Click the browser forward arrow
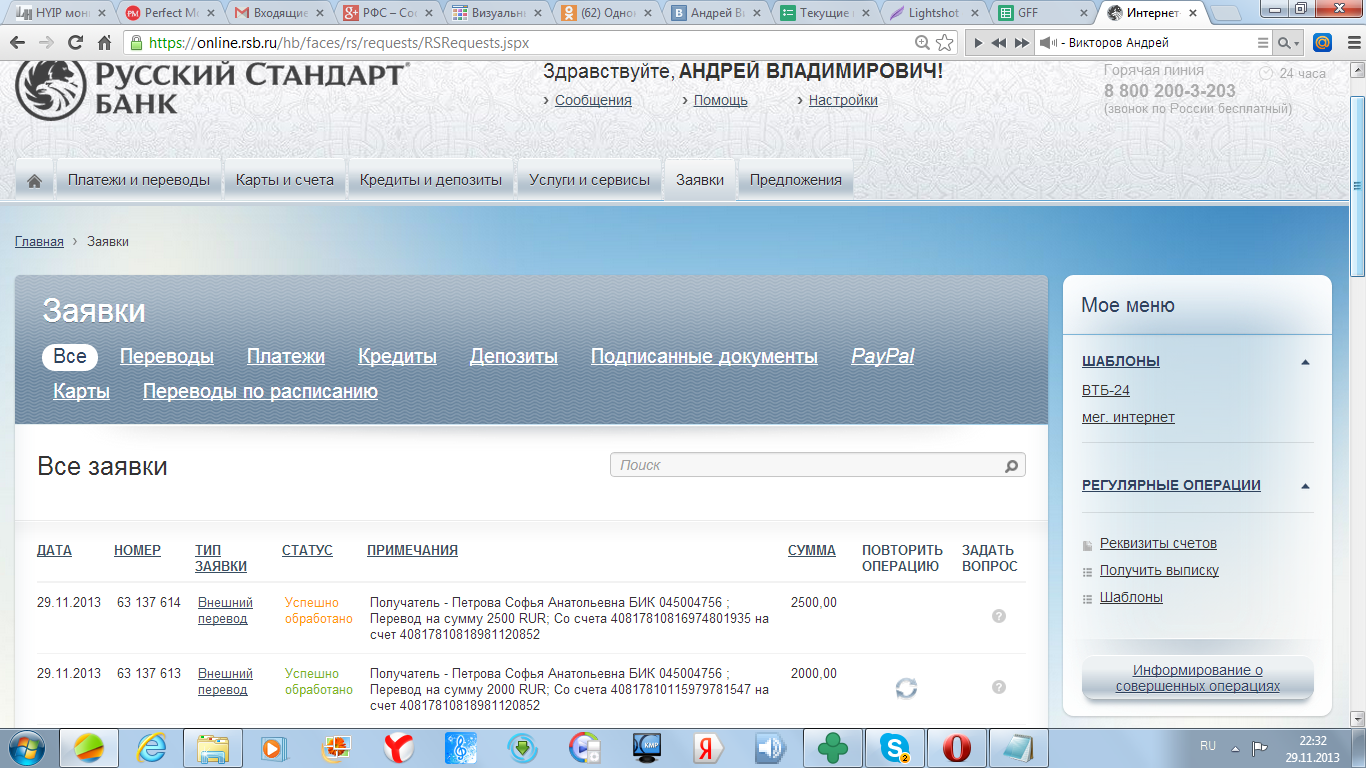 click(47, 43)
